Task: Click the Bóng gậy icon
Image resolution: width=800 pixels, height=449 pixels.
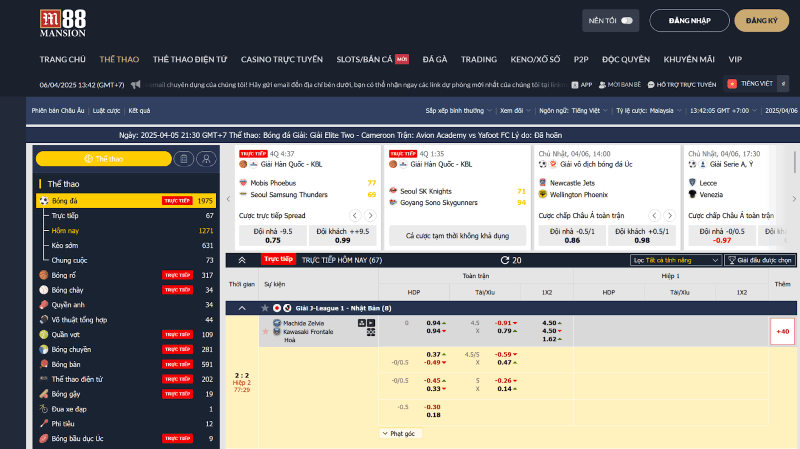Action: (x=44, y=394)
